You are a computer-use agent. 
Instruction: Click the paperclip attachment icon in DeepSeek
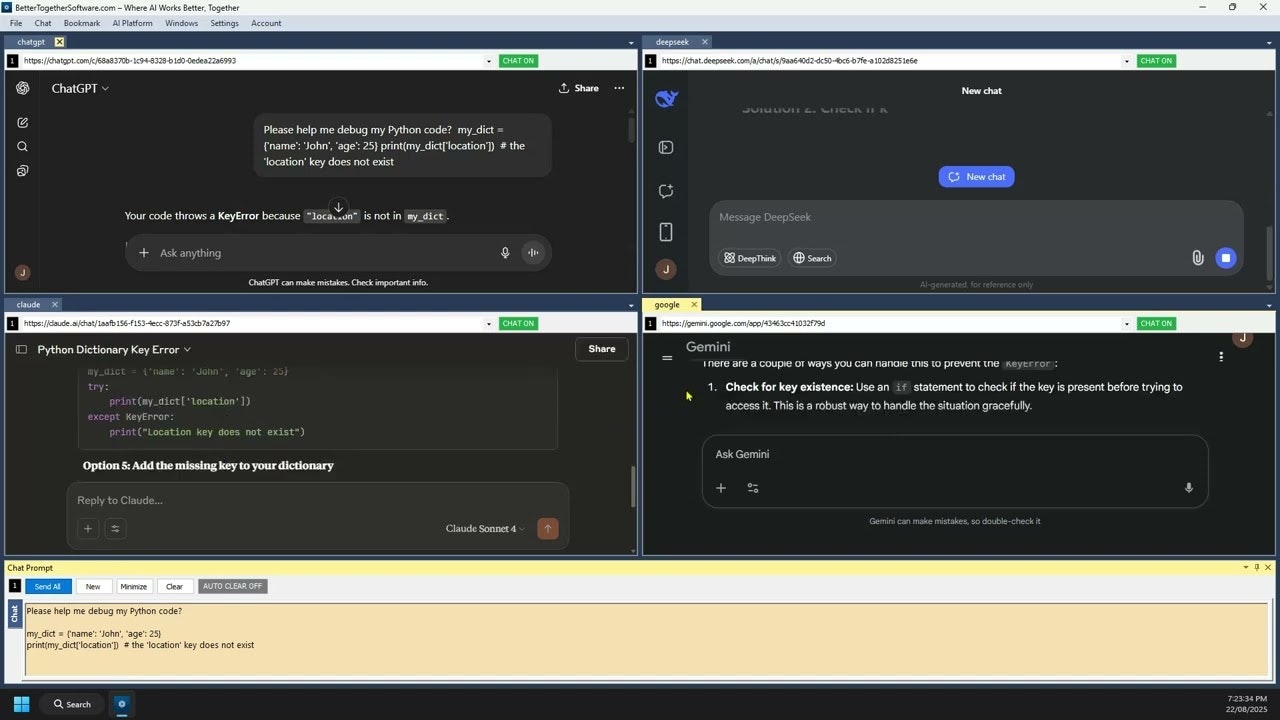pyautogui.click(x=1197, y=258)
